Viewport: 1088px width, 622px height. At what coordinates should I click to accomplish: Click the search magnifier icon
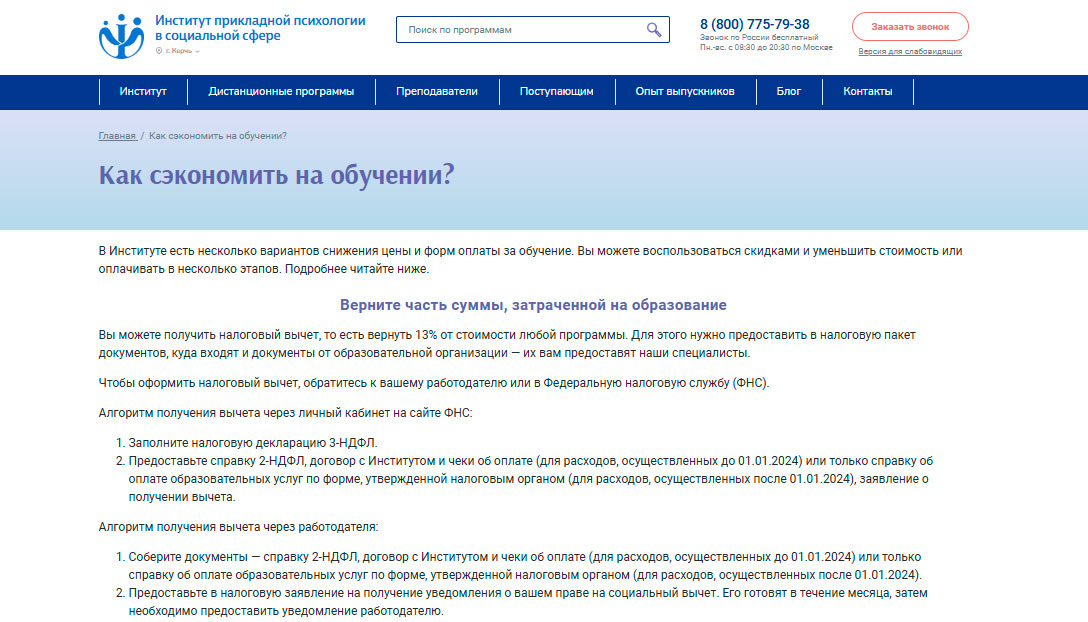(654, 30)
